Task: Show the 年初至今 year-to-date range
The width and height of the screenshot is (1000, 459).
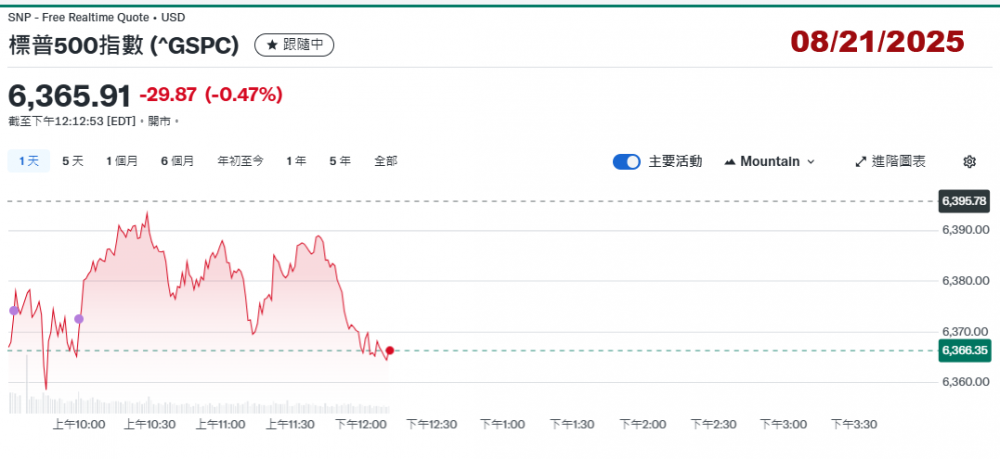Action: pos(240,161)
